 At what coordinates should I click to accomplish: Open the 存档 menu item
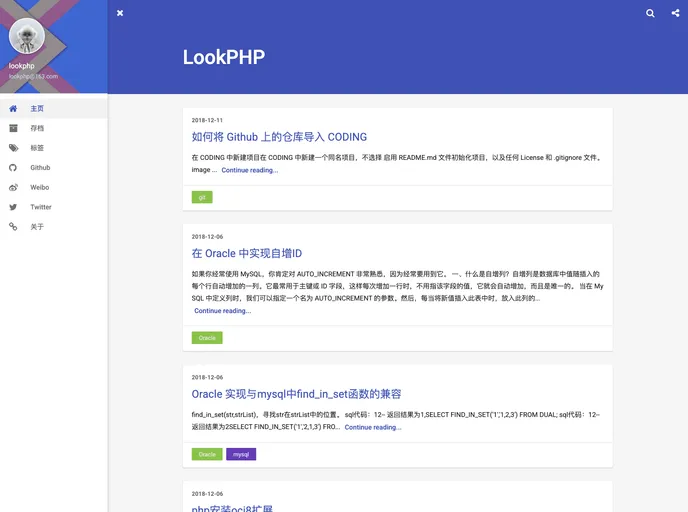coord(54,128)
